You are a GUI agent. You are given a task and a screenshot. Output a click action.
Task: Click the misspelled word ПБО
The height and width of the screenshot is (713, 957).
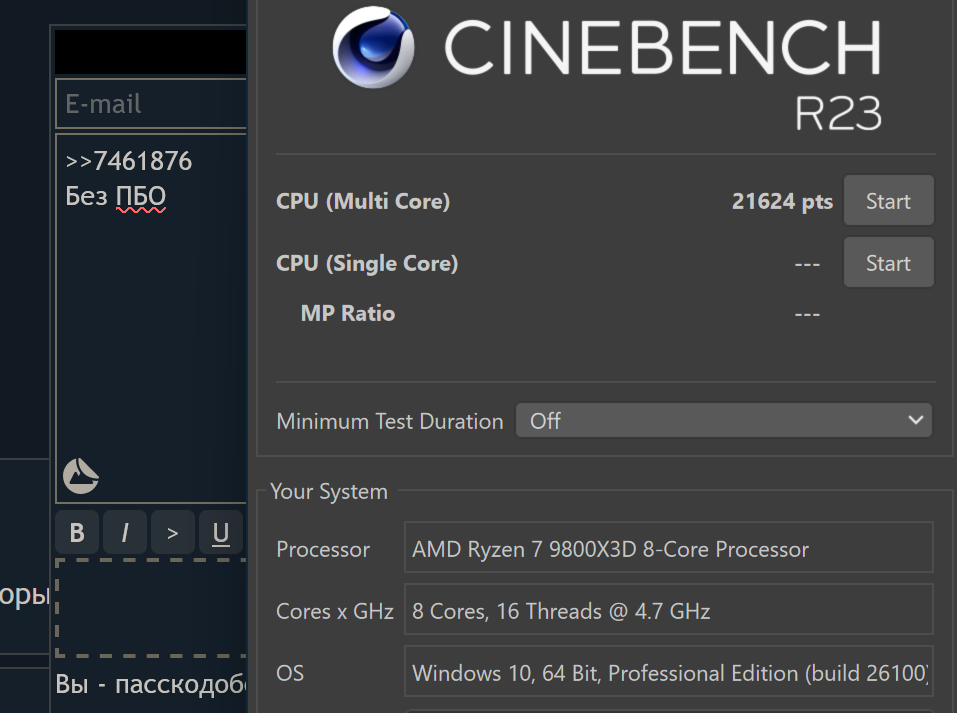pyautogui.click(x=141, y=197)
